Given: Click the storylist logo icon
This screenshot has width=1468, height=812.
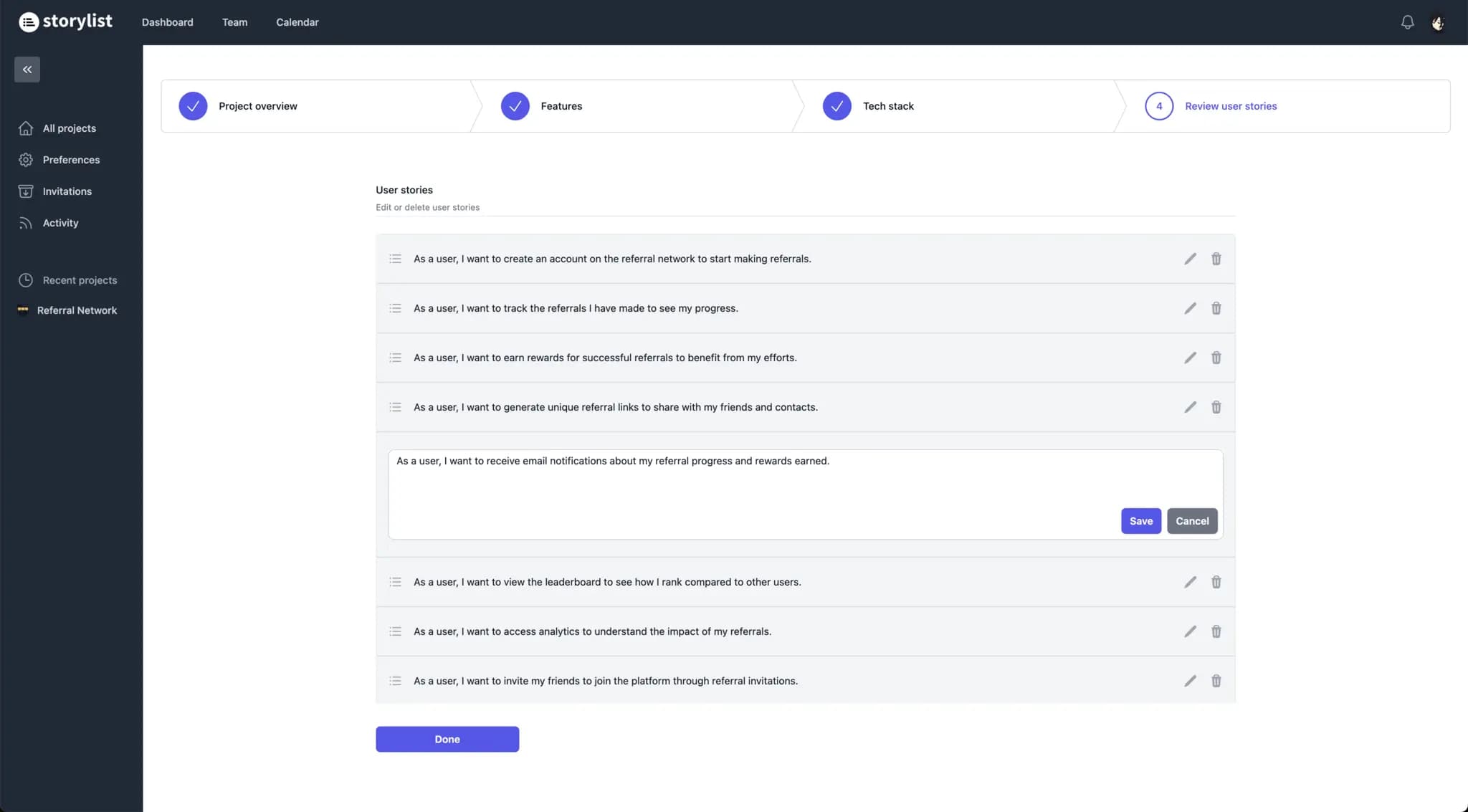Looking at the screenshot, I should pos(27,22).
